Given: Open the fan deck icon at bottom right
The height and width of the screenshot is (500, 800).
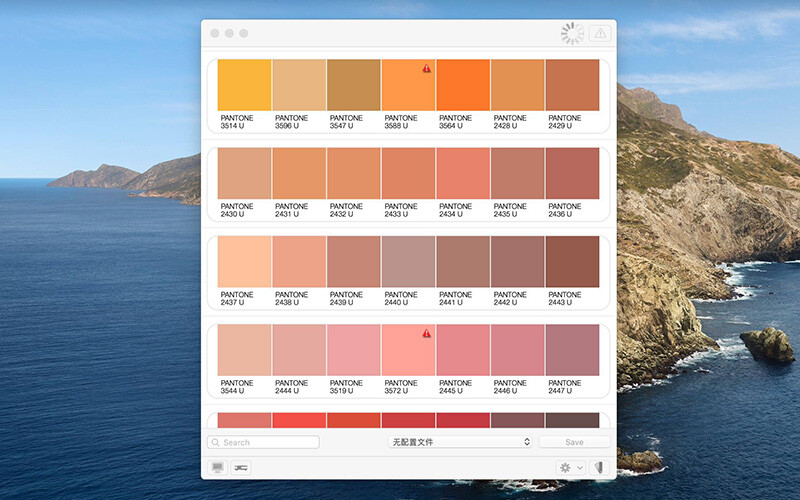Looking at the screenshot, I should 599,467.
